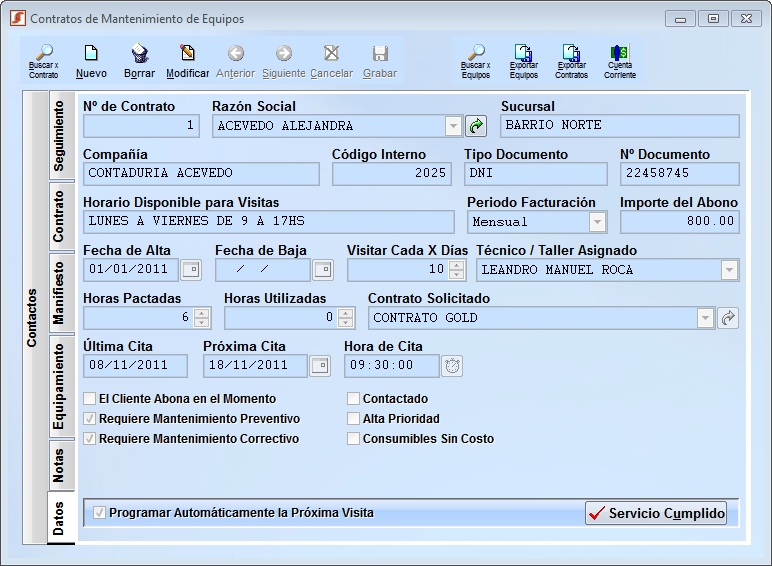Go to next record with Siguiente
Viewport: 772px width, 566px height.
coord(284,61)
